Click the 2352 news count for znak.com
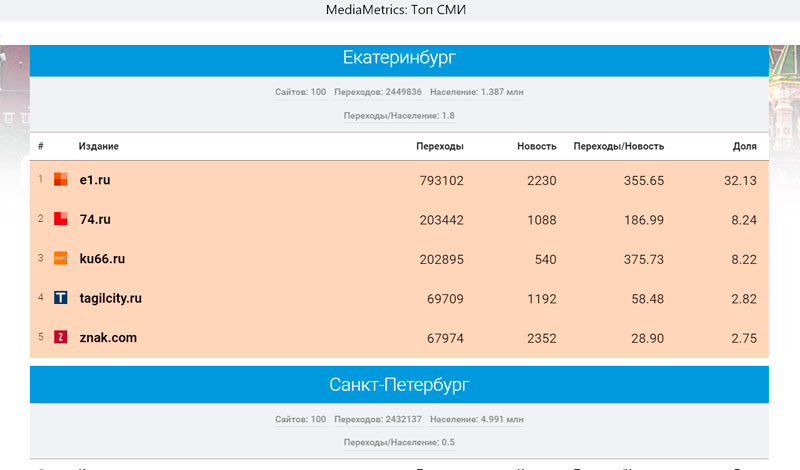This screenshot has height=470, width=800. coord(542,338)
